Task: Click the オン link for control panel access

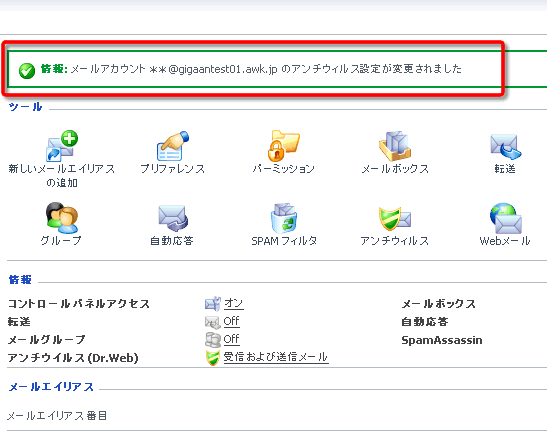Action: [233, 303]
